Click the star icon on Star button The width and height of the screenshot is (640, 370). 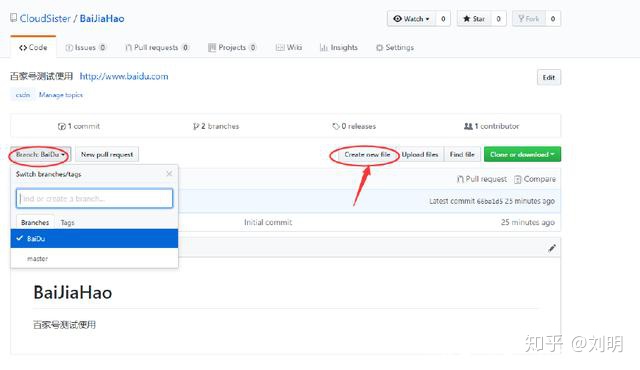467,19
